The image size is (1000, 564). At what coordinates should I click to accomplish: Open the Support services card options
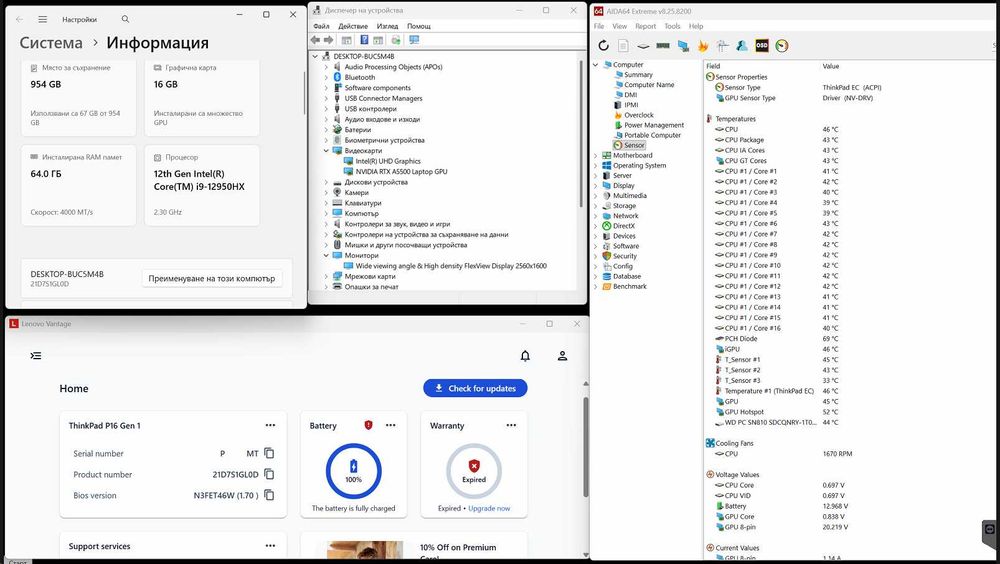pos(270,545)
